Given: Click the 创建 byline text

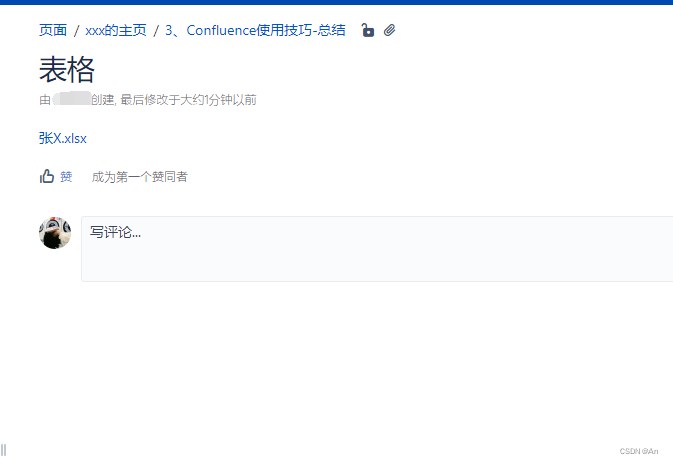Looking at the screenshot, I should (103, 100).
